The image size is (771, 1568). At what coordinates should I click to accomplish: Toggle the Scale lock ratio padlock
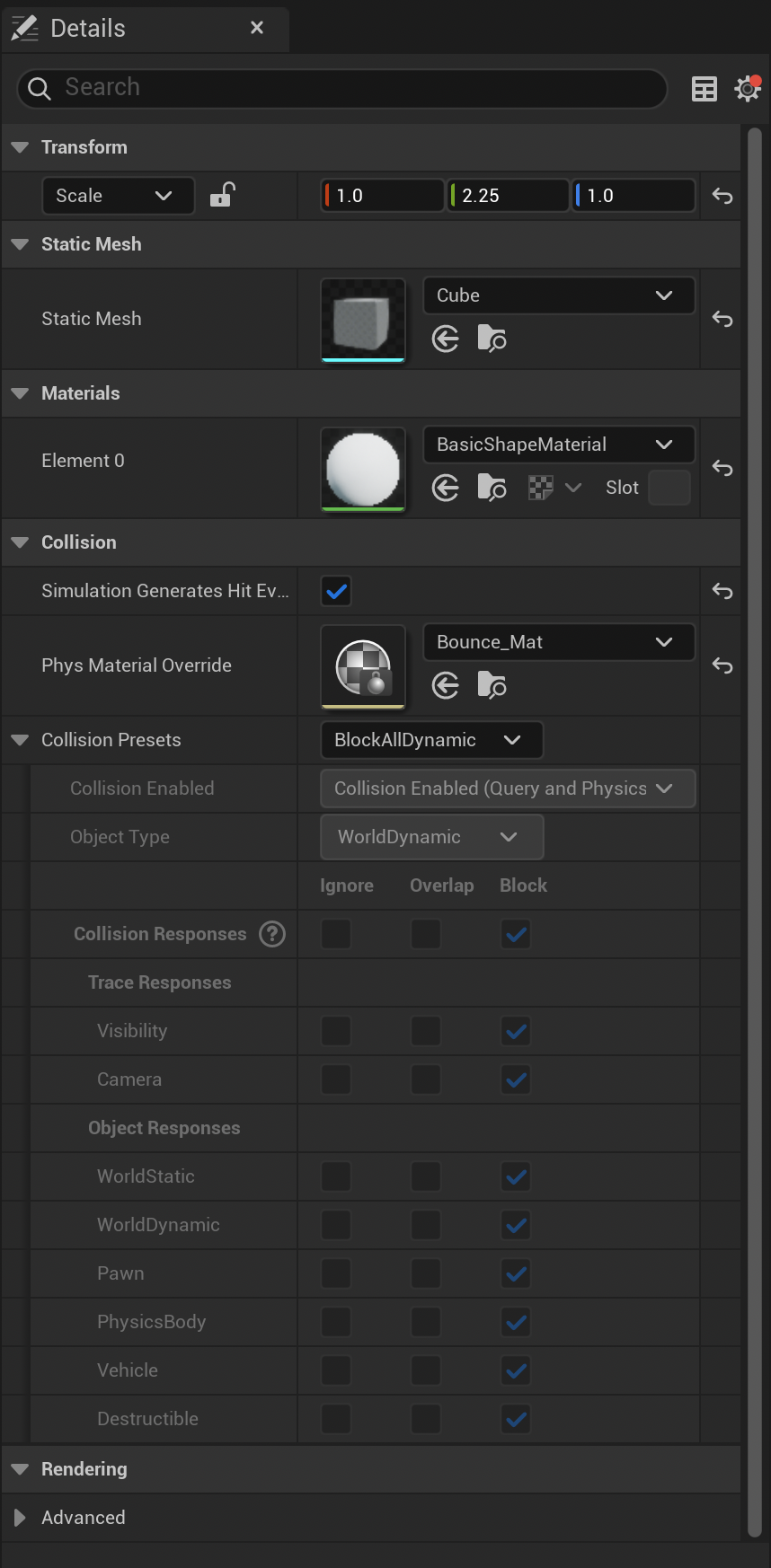point(222,195)
